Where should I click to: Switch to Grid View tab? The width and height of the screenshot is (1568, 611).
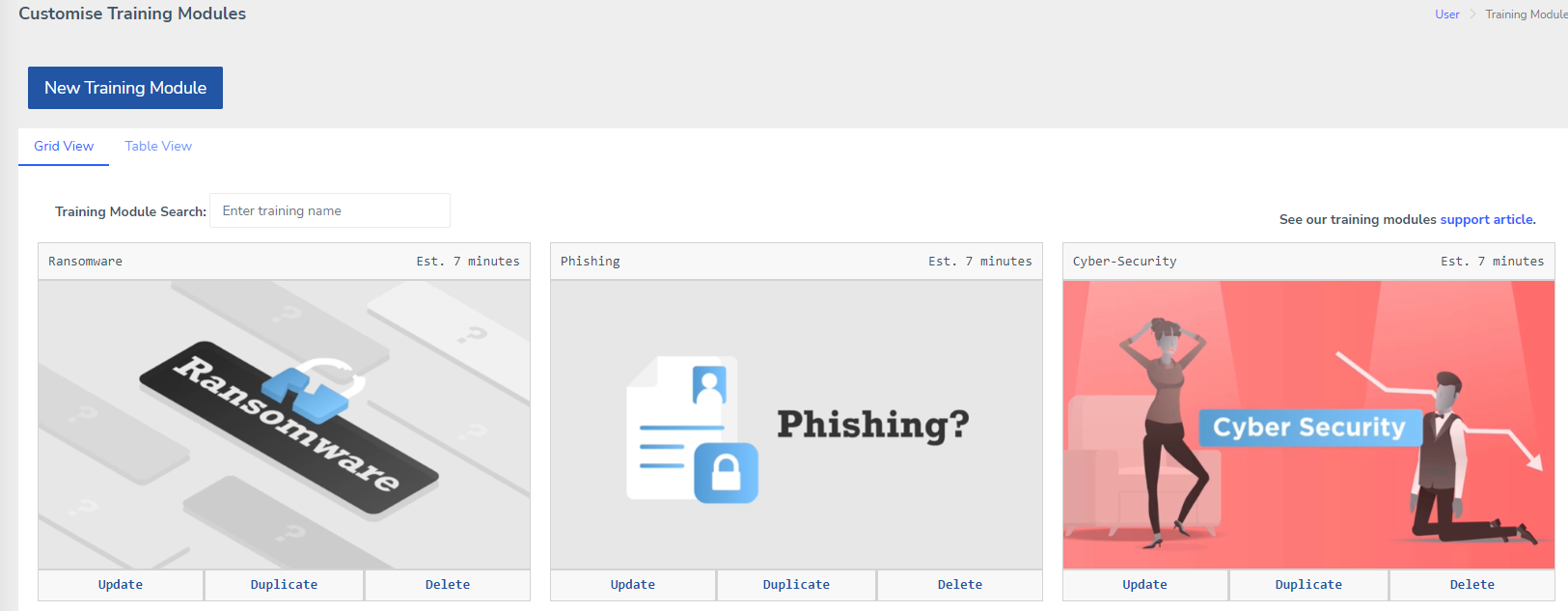coord(64,146)
